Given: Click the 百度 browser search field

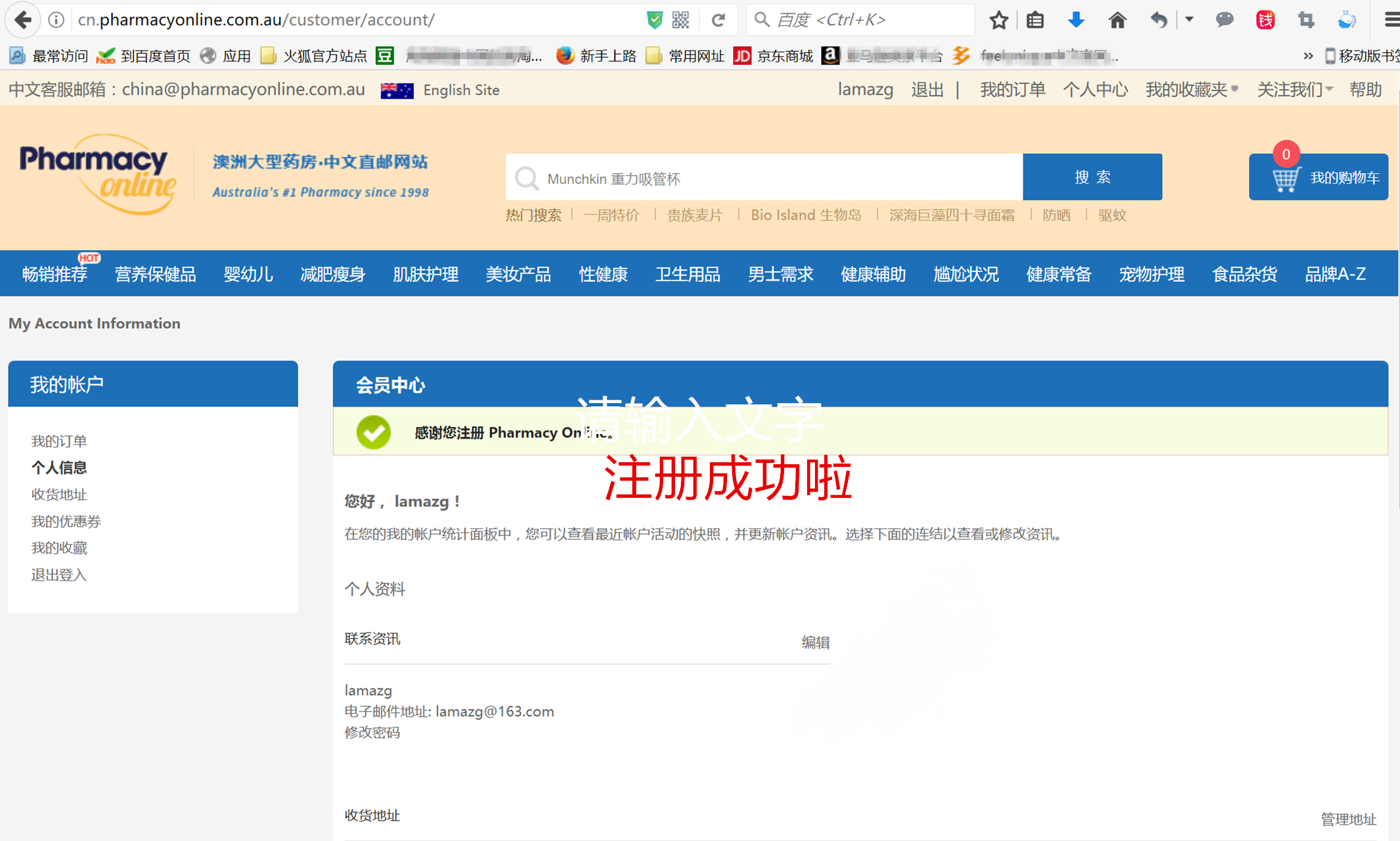Looking at the screenshot, I should click(x=861, y=20).
